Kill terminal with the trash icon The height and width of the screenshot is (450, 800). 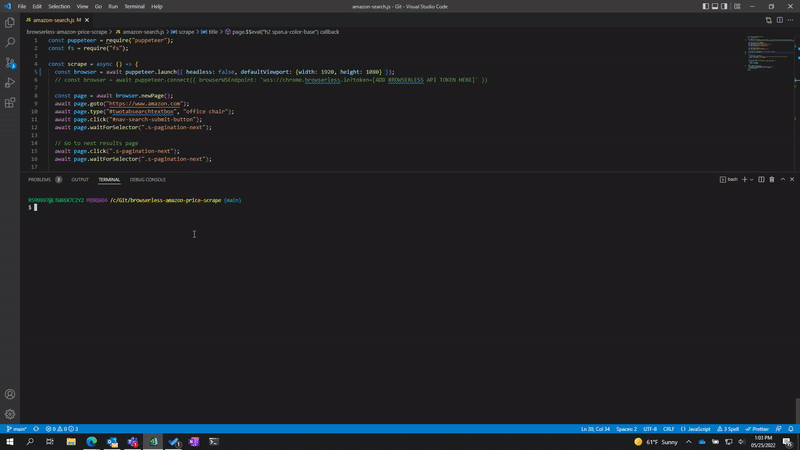(x=772, y=180)
